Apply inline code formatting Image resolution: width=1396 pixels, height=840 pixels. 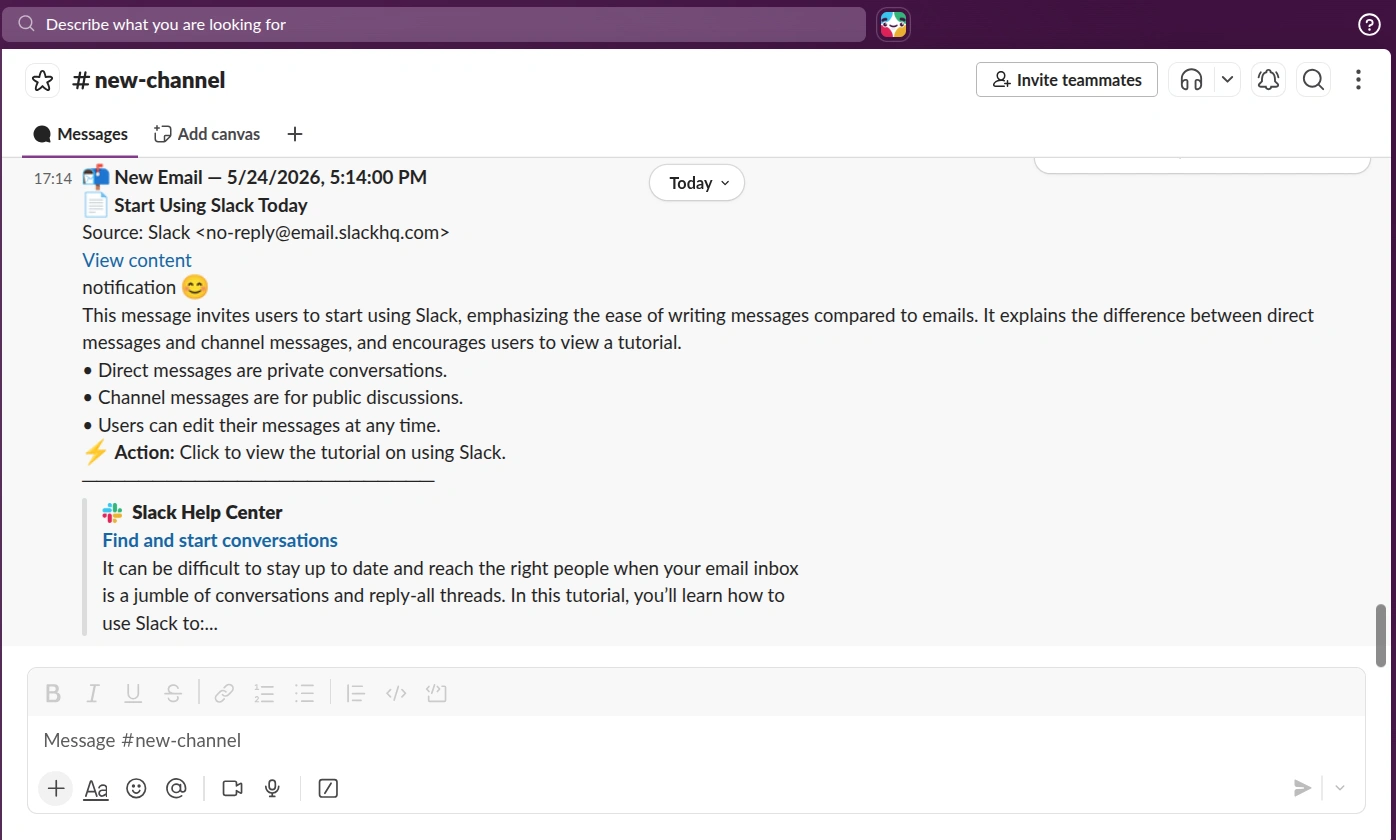396,692
